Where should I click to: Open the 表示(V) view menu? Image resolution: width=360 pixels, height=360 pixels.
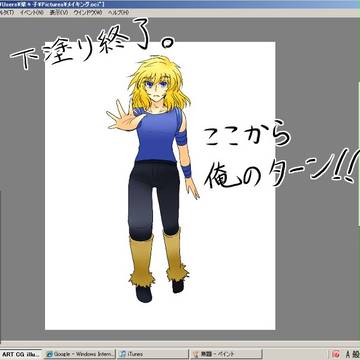[x=59, y=13]
